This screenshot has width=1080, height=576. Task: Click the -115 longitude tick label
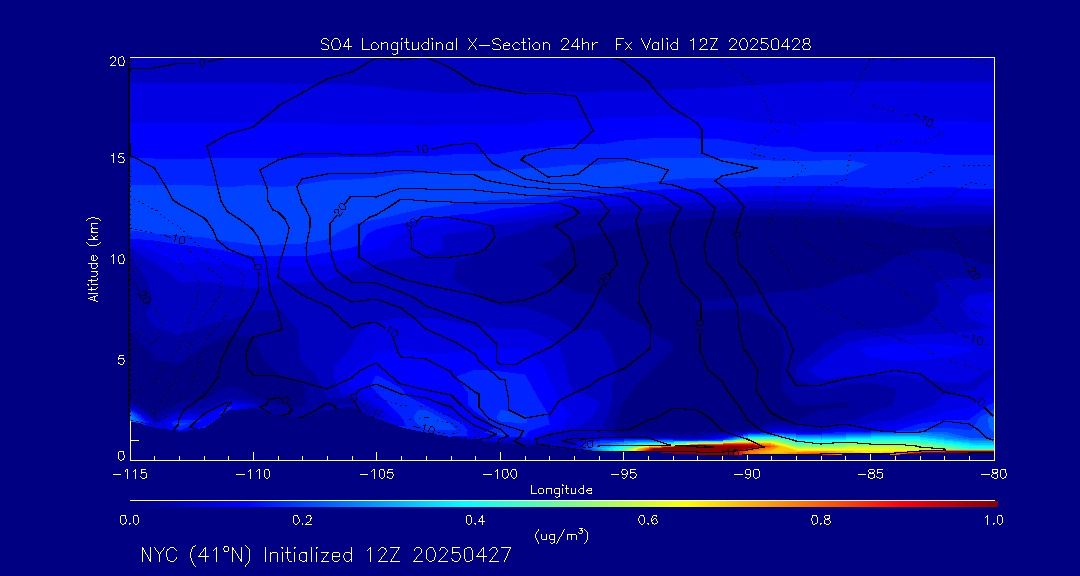pyautogui.click(x=129, y=475)
